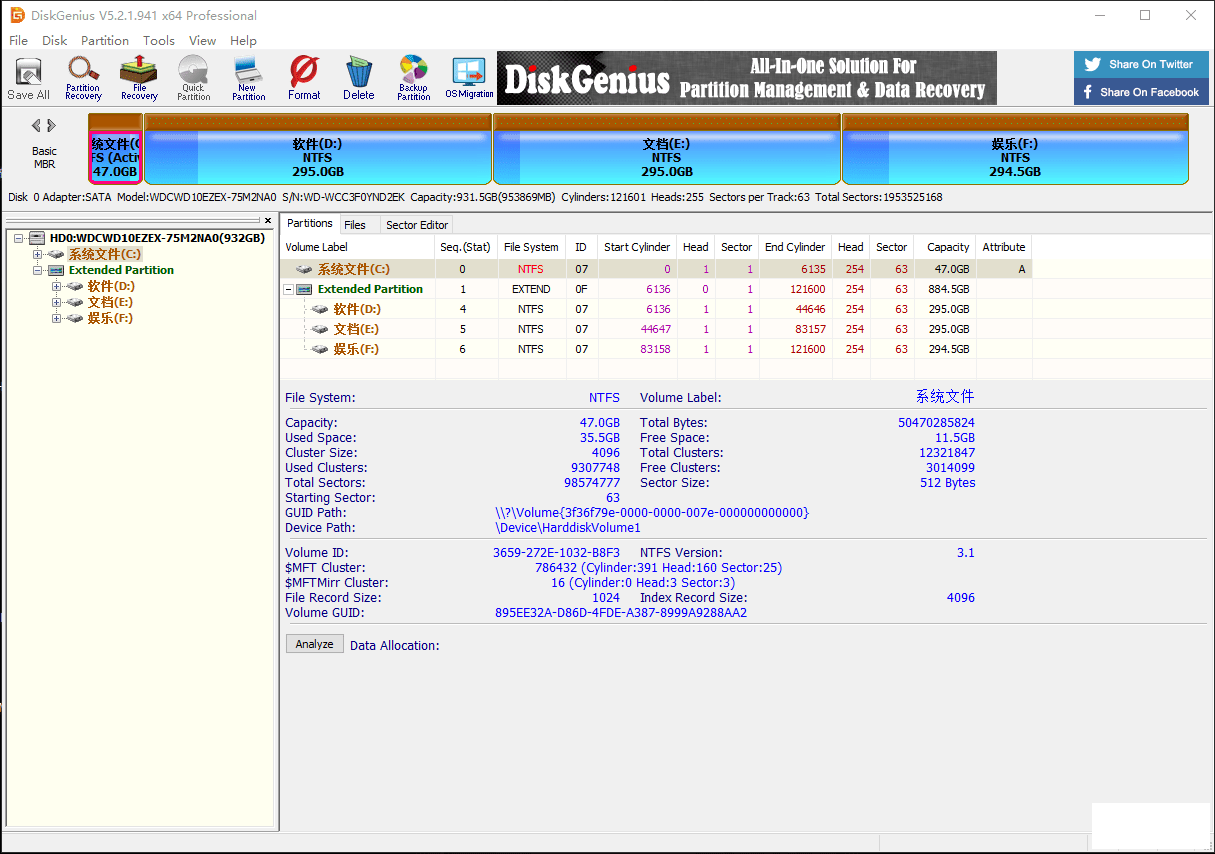Select 娱乐(F:) partition bar segment
Viewport: 1215px width, 854px height.
pos(1015,150)
